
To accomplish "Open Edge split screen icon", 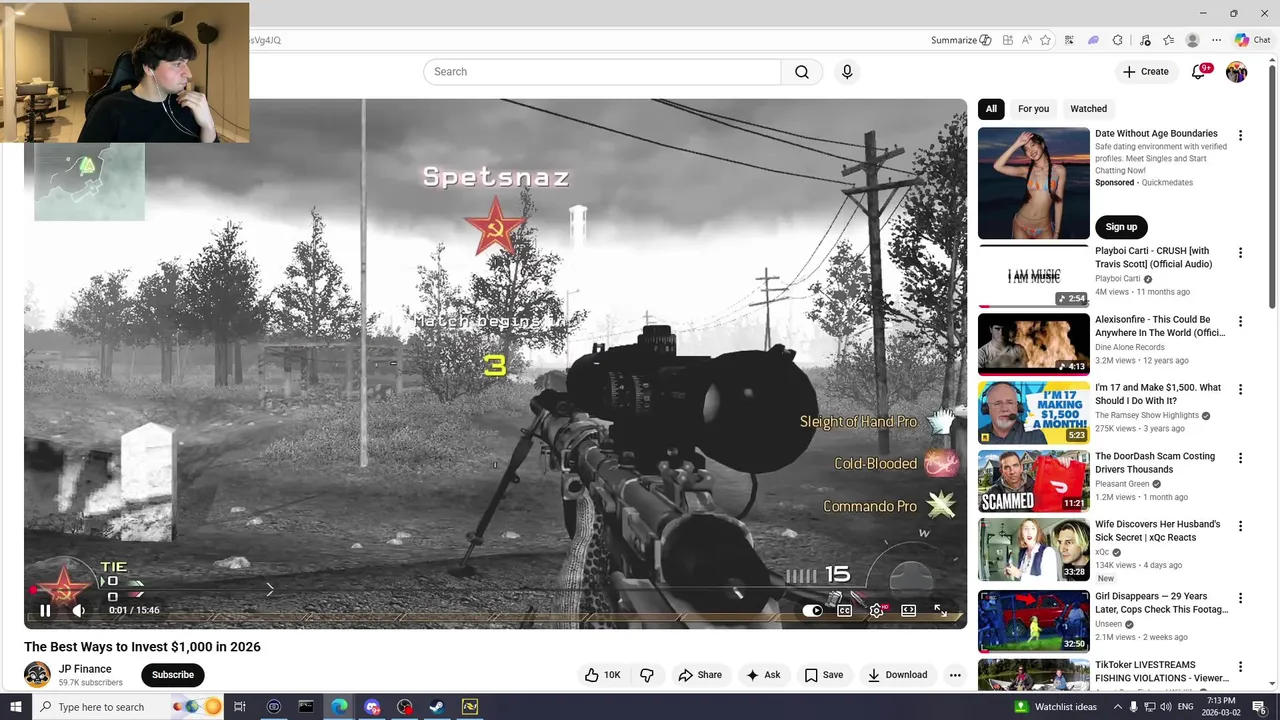I will point(1008,40).
